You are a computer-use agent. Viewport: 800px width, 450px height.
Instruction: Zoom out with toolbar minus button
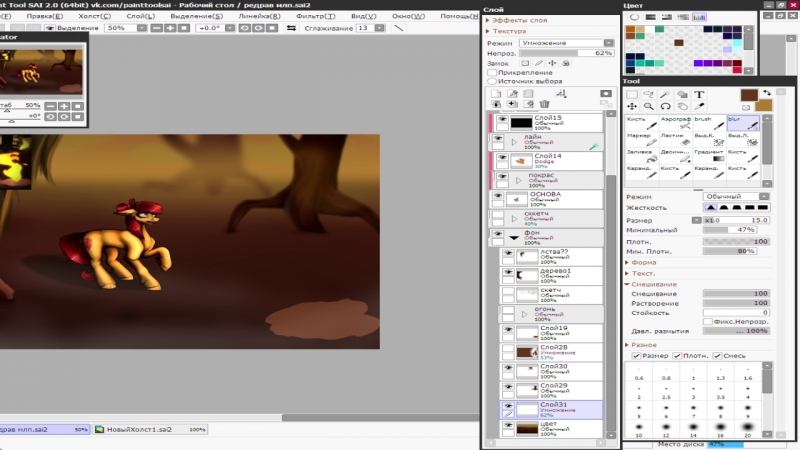click(157, 28)
